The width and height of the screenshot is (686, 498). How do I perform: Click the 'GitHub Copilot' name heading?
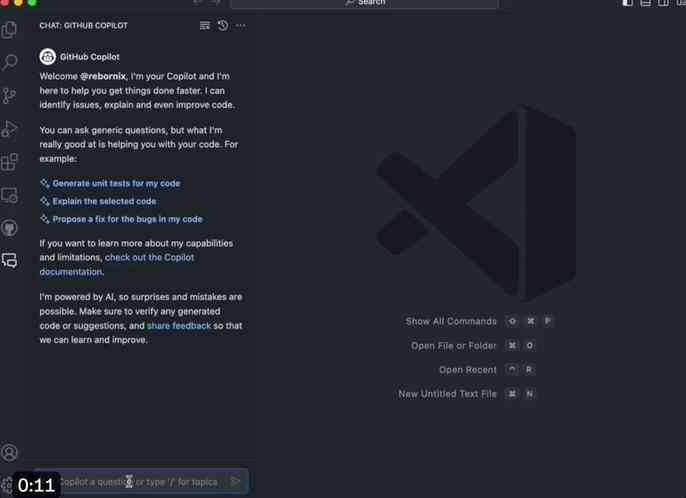[90, 57]
